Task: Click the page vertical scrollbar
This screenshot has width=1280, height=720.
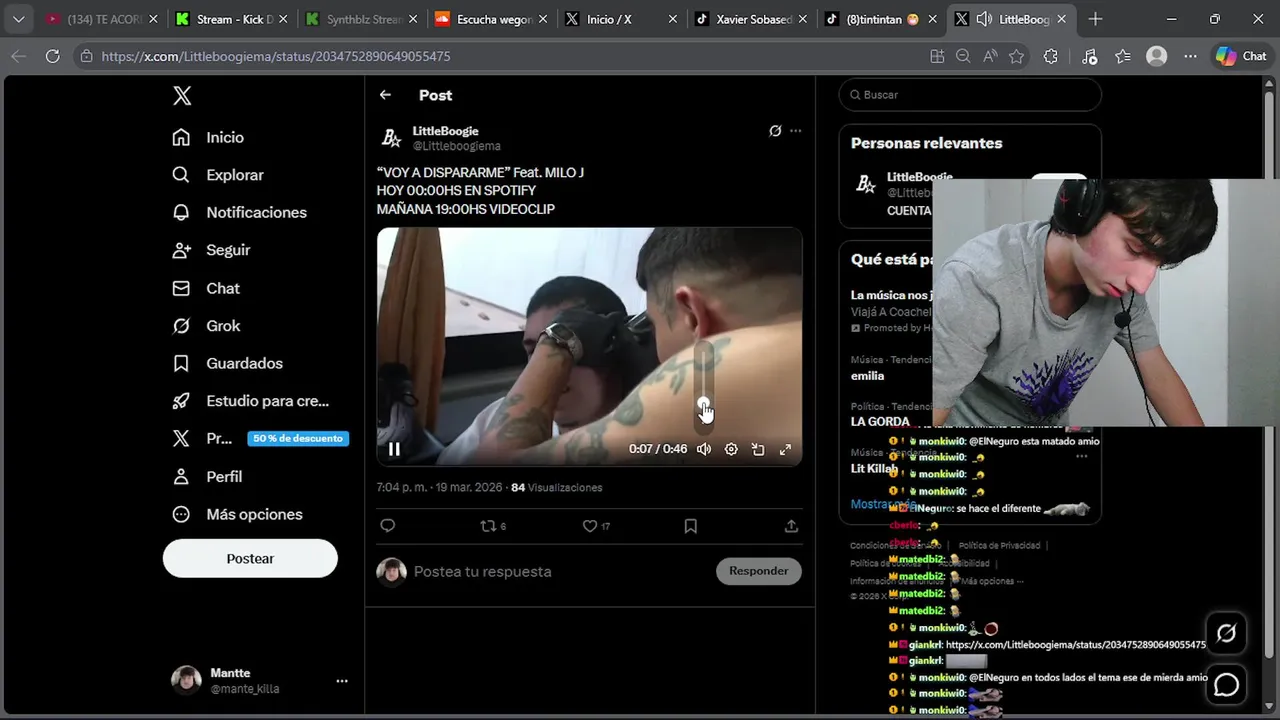Action: click(1270, 375)
